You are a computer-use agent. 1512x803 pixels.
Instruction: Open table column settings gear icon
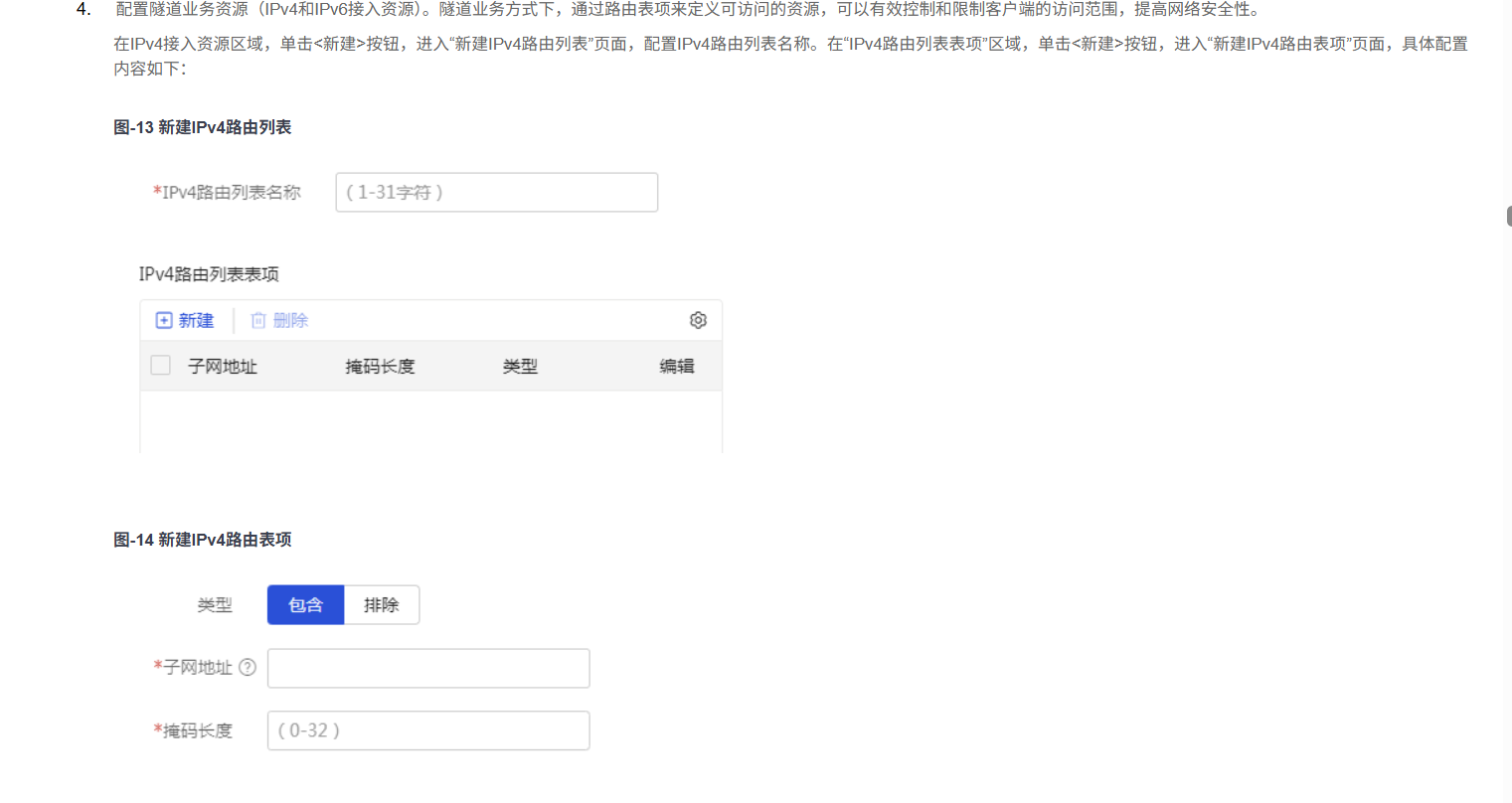tap(698, 320)
